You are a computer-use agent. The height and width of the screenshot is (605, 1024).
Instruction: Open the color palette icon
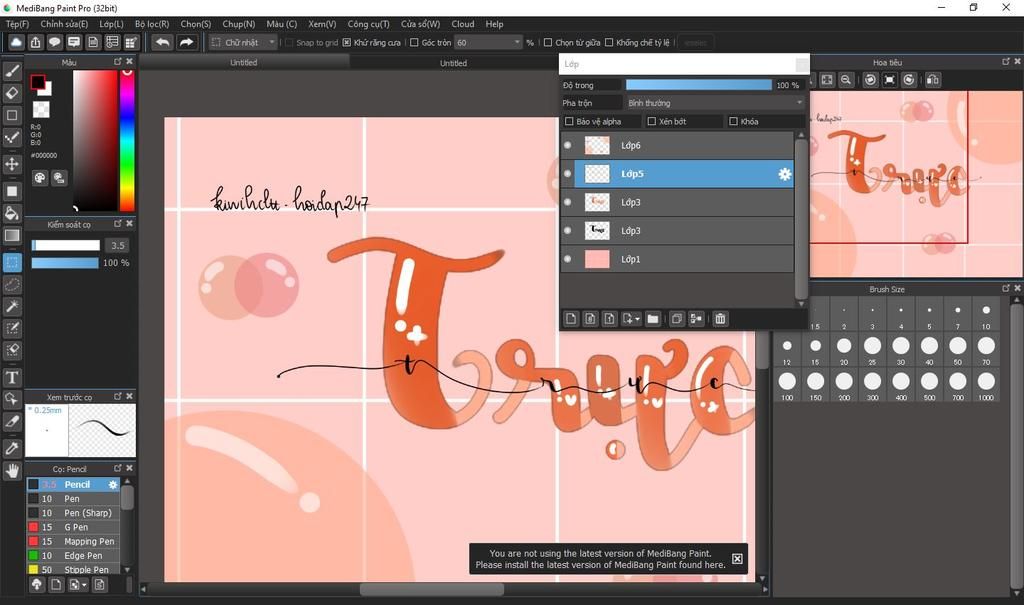click(x=40, y=178)
